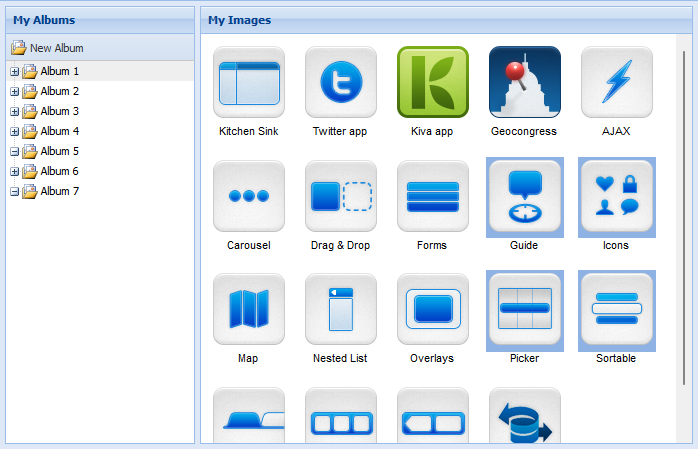Select the Album 4 tree row

pyautogui.click(x=100, y=131)
